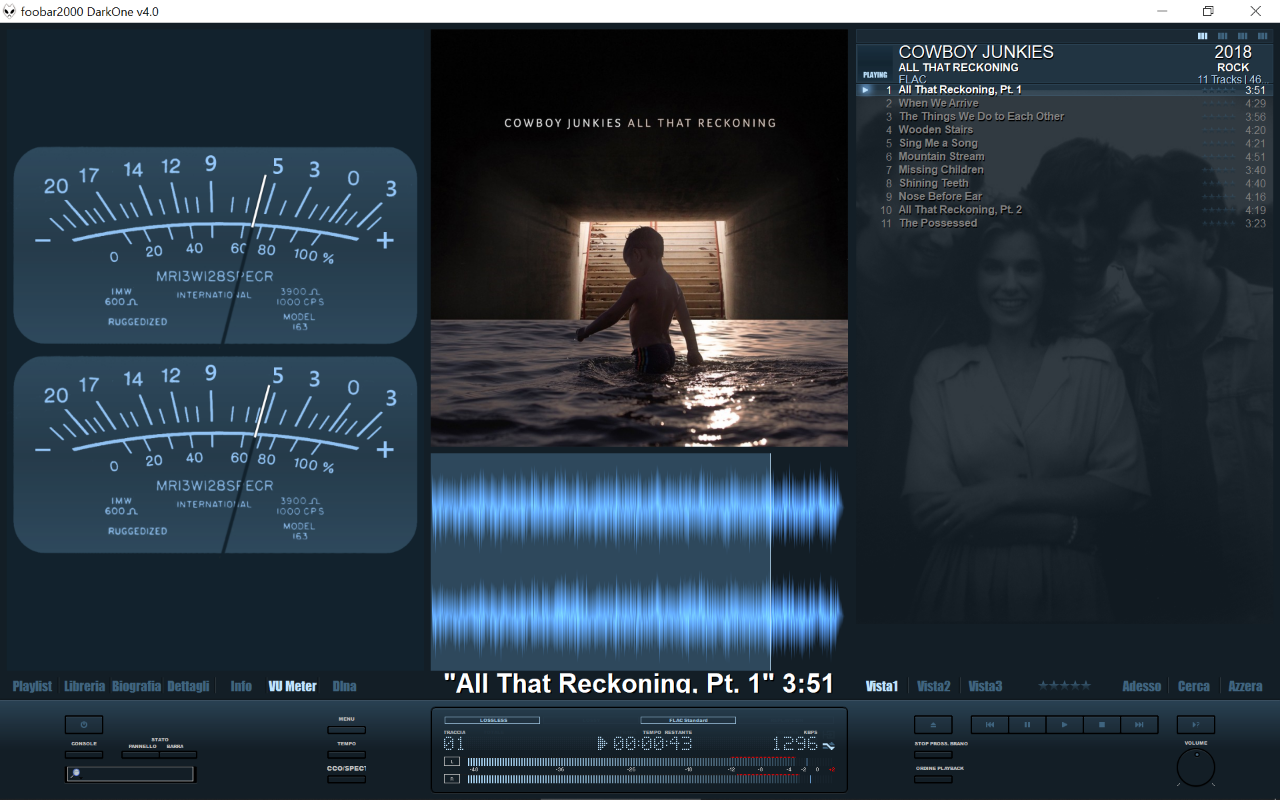Toggle the CONSOLE button
This screenshot has width=1280, height=800.
[x=84, y=755]
